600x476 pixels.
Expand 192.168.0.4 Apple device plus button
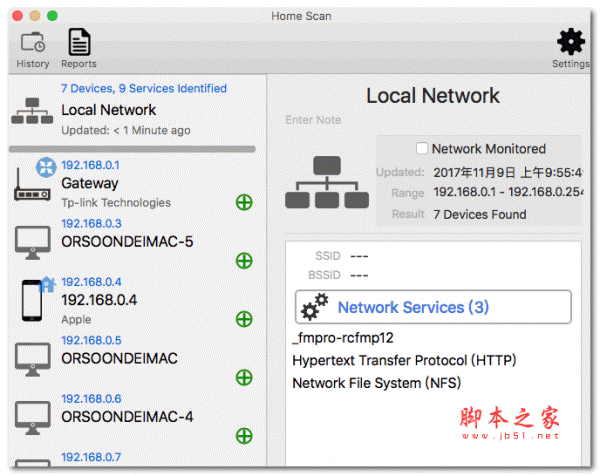243,319
